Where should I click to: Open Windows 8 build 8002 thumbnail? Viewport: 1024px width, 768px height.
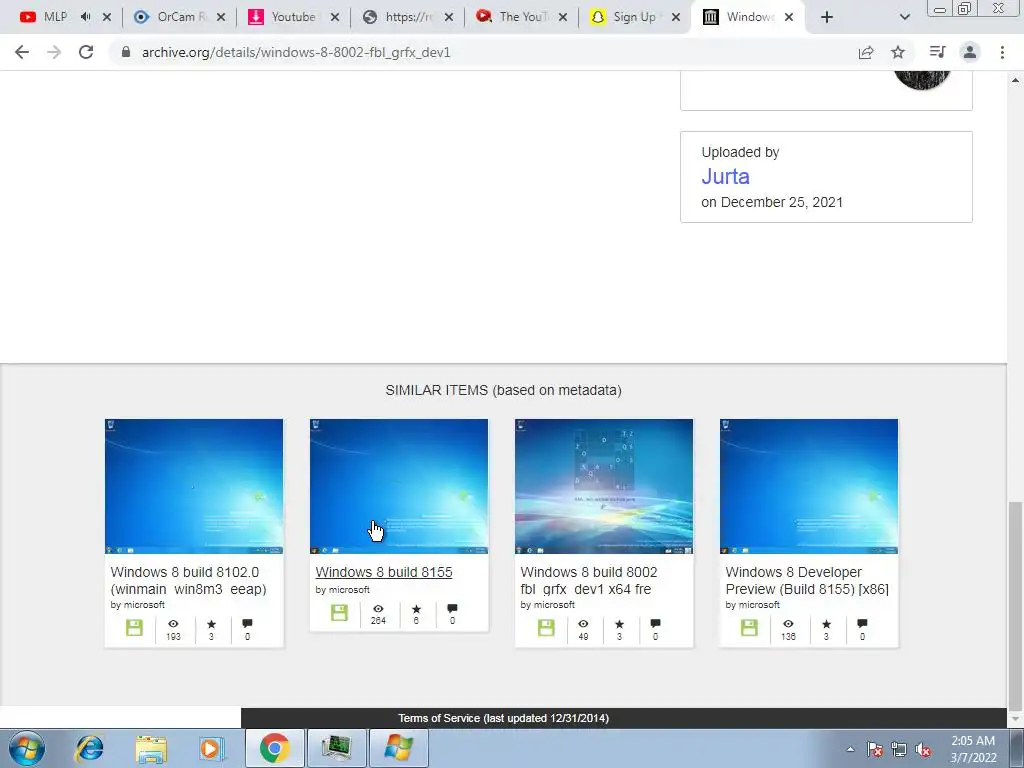pyautogui.click(x=604, y=487)
